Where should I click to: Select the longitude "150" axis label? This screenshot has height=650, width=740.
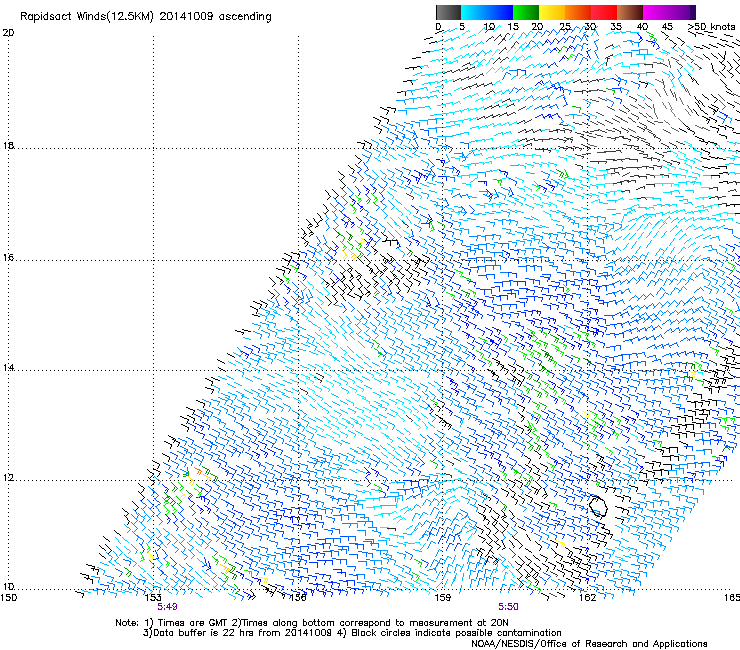tap(9, 598)
